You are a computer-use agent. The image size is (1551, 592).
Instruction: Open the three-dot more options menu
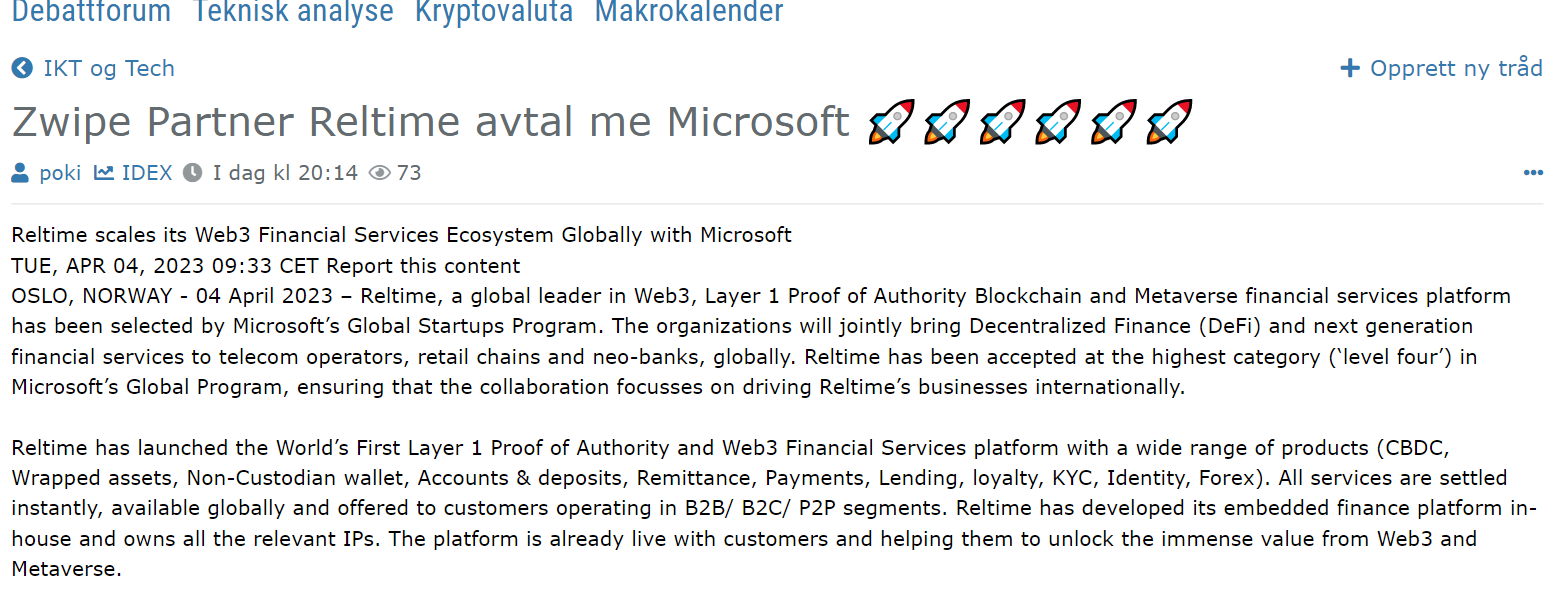coord(1533,173)
